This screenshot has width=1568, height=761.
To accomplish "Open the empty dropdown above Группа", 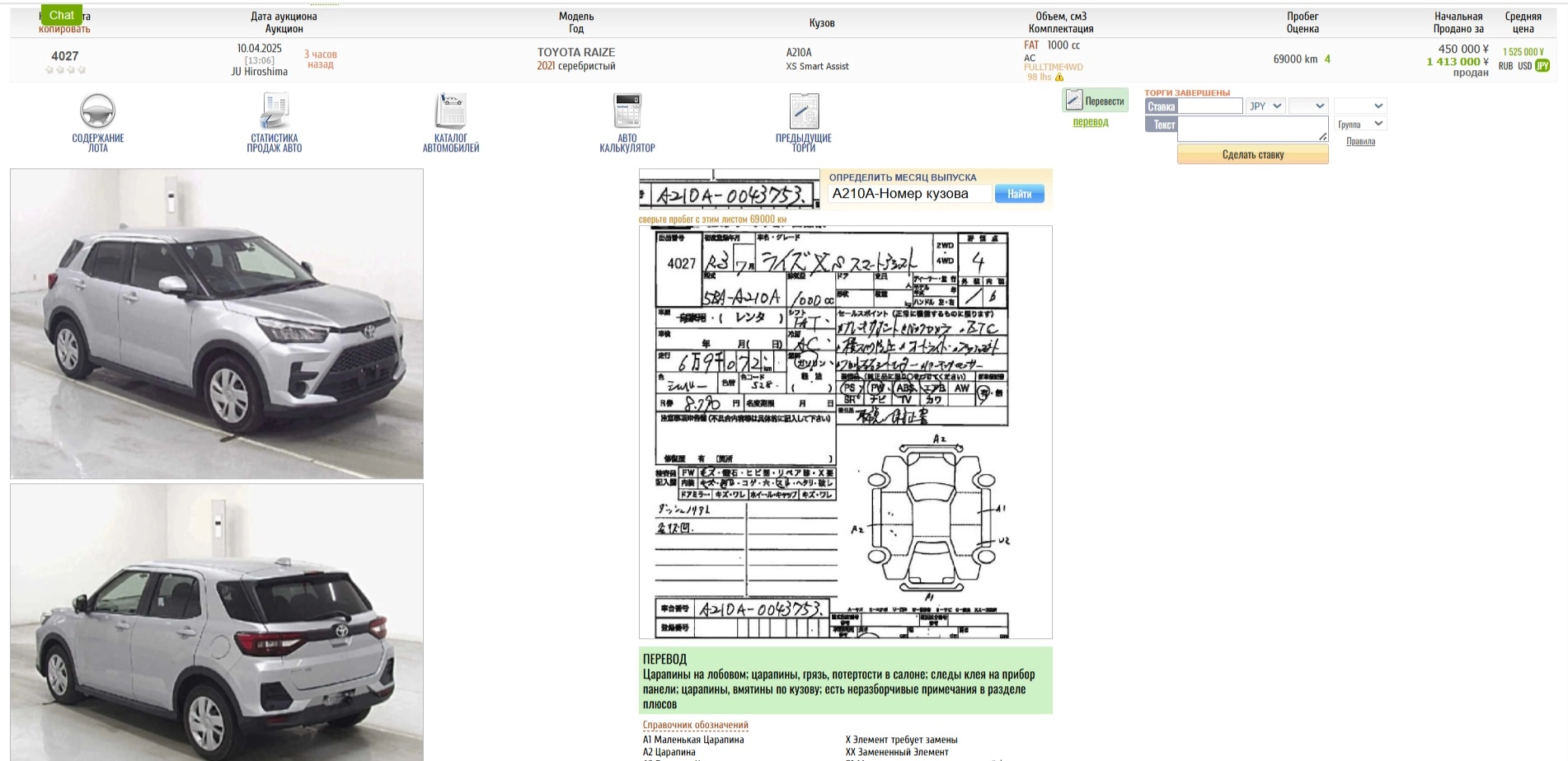I will (1360, 106).
